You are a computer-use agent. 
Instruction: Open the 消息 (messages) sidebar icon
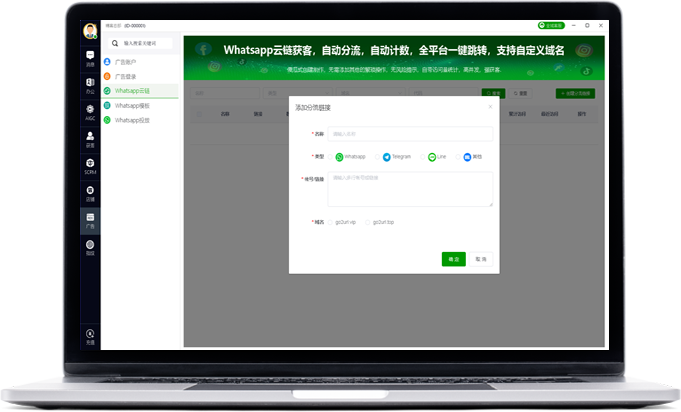(x=90, y=57)
